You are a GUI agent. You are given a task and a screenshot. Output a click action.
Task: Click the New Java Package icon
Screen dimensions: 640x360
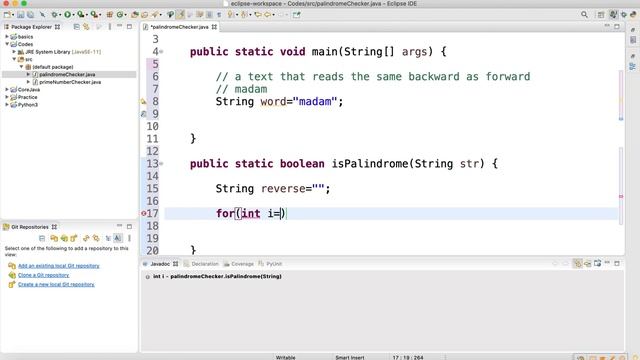click(x=109, y=15)
